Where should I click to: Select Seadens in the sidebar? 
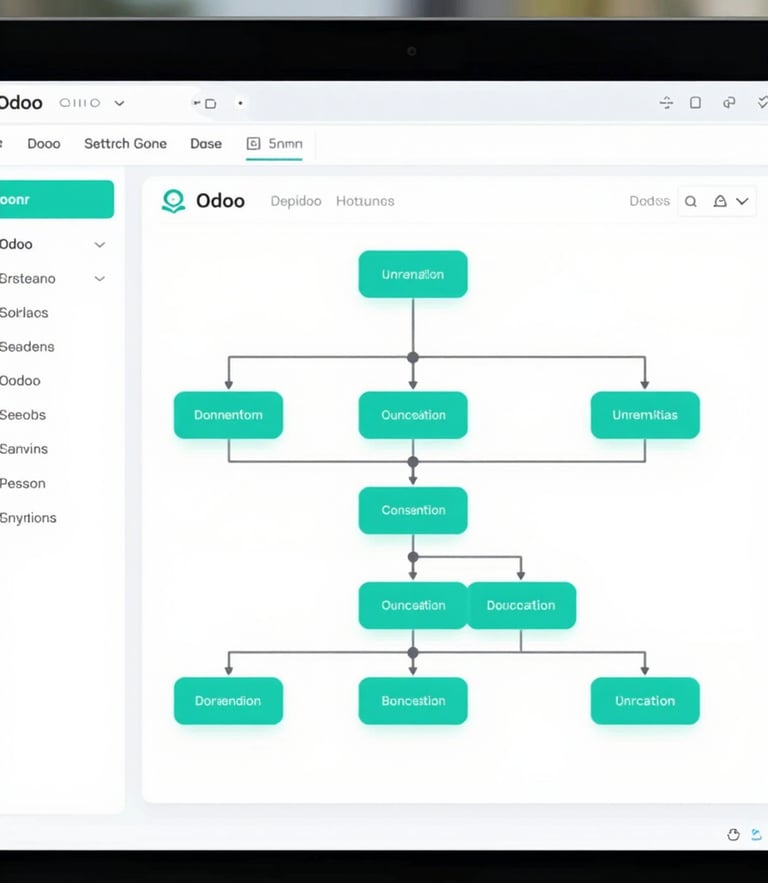click(x=27, y=346)
